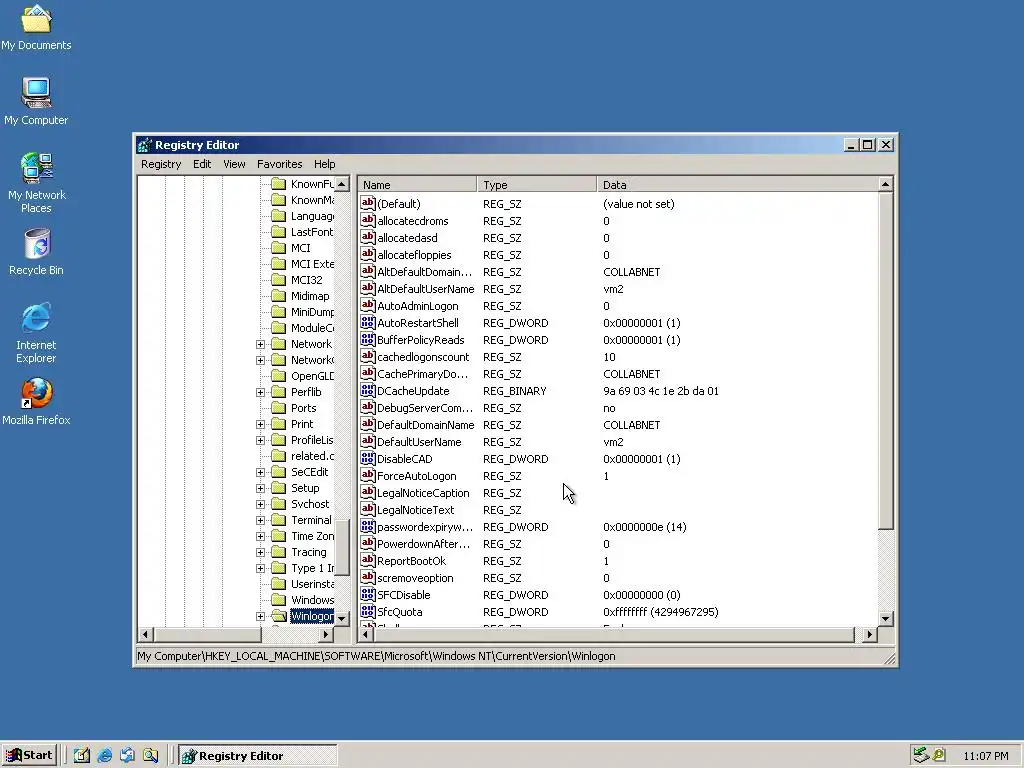Screen dimensions: 1024x768
Task: Expand the Svchost key in tree
Action: 261,504
